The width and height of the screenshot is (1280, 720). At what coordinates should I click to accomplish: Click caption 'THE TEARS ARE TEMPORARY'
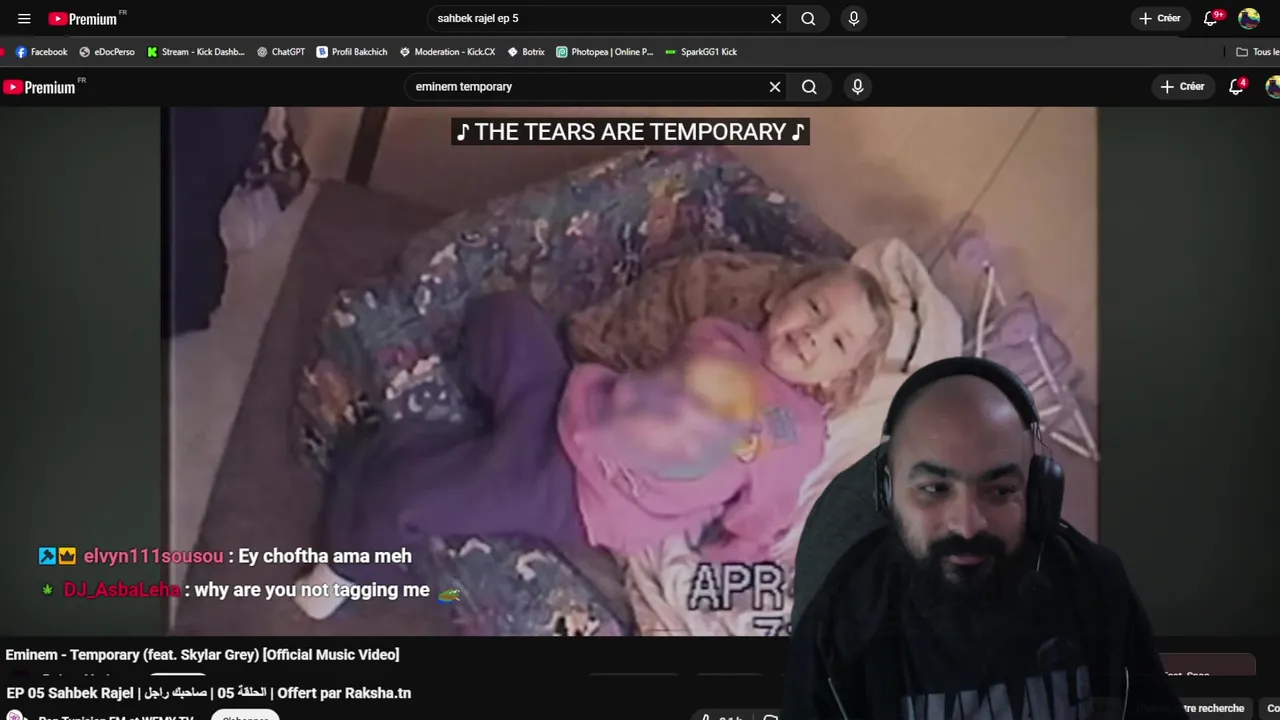pyautogui.click(x=630, y=132)
